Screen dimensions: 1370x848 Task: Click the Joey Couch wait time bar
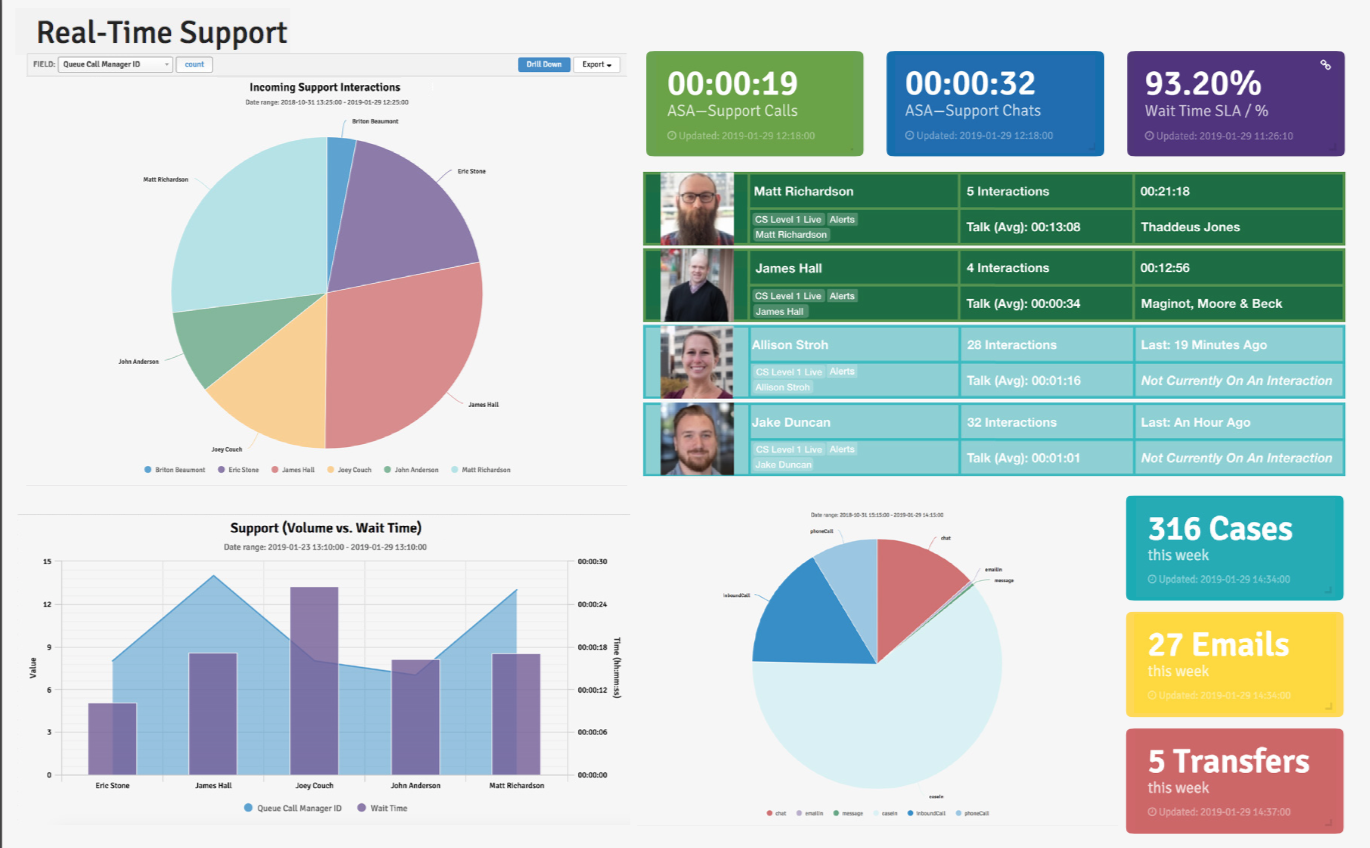tap(314, 681)
